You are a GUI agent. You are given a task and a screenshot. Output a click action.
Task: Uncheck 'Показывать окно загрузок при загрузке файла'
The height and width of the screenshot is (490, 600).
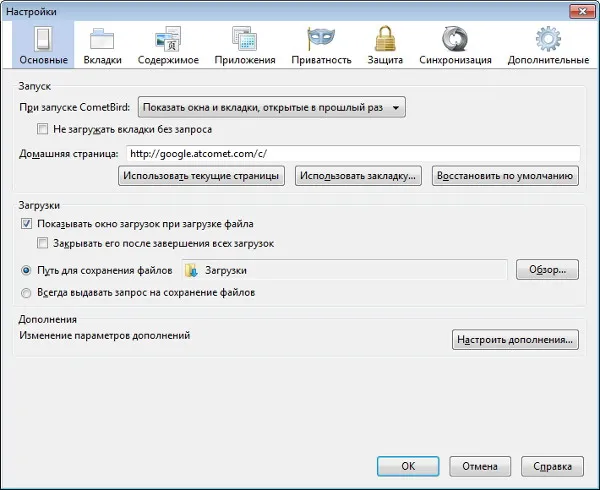click(x=26, y=224)
